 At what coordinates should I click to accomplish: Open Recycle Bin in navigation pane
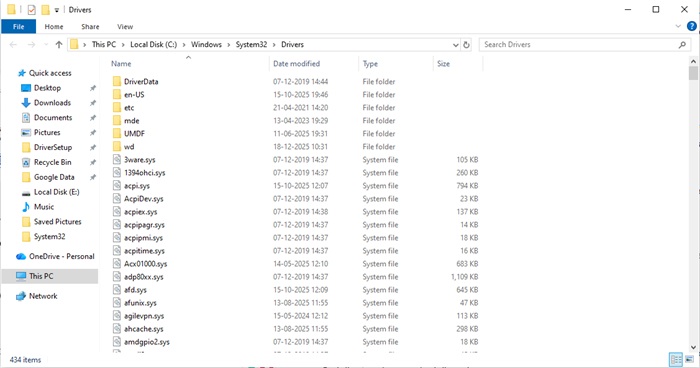click(x=52, y=162)
